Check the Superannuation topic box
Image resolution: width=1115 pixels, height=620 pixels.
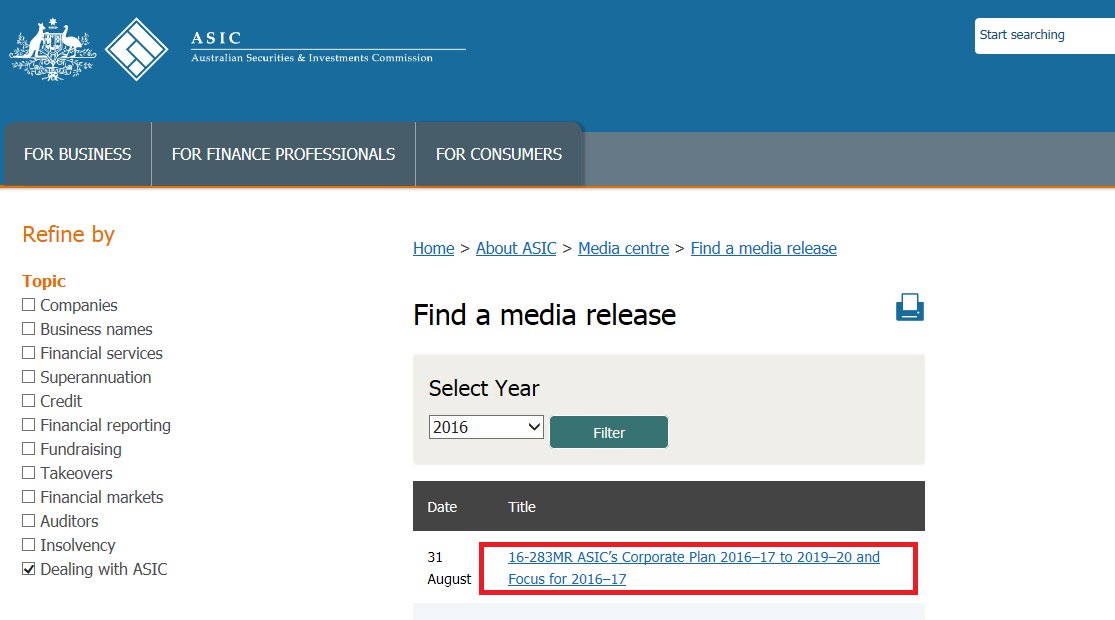coord(28,377)
